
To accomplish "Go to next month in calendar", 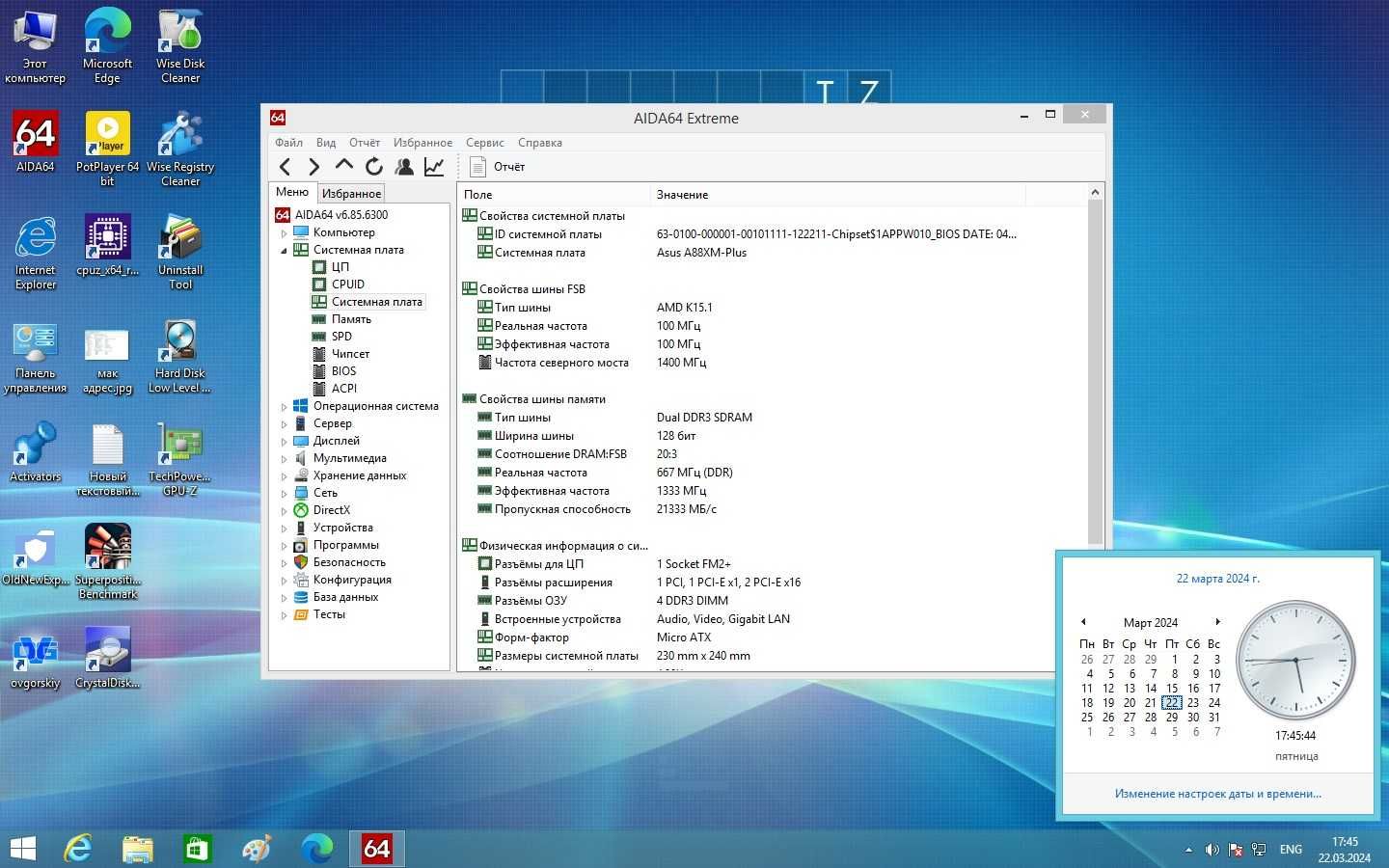I will tap(1217, 622).
